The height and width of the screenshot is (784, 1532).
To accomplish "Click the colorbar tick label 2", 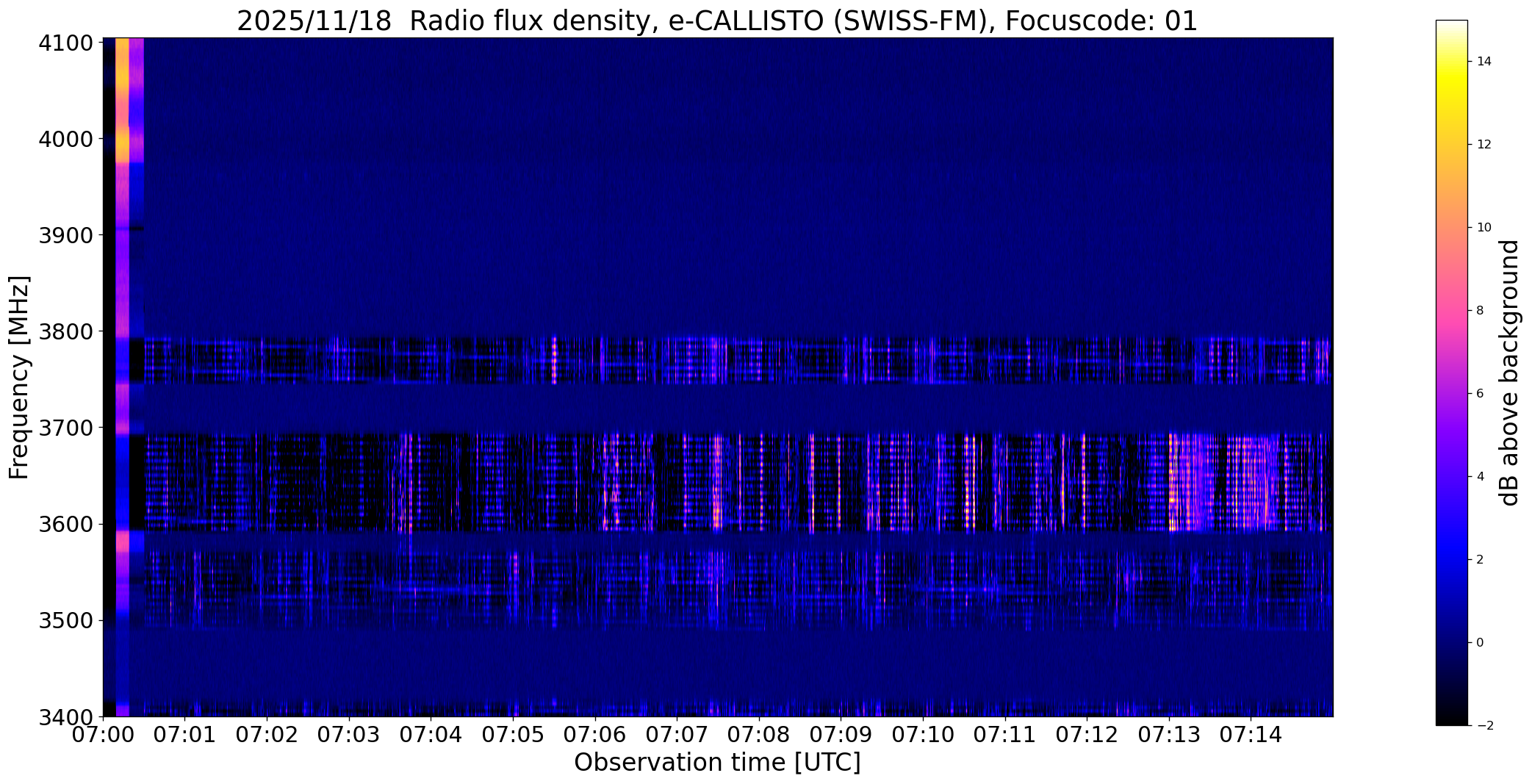I will click(1480, 560).
